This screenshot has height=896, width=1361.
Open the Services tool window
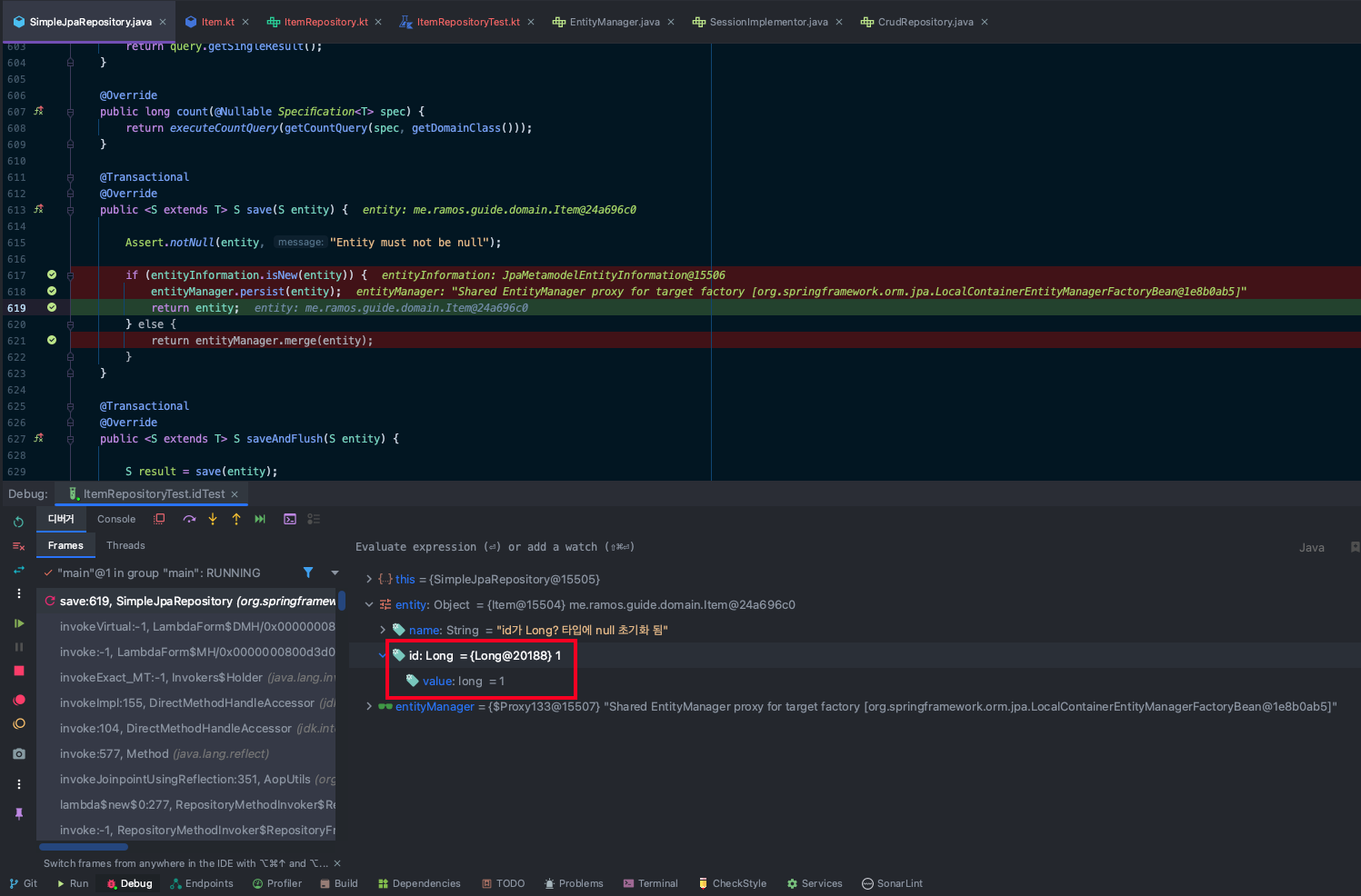click(x=815, y=883)
